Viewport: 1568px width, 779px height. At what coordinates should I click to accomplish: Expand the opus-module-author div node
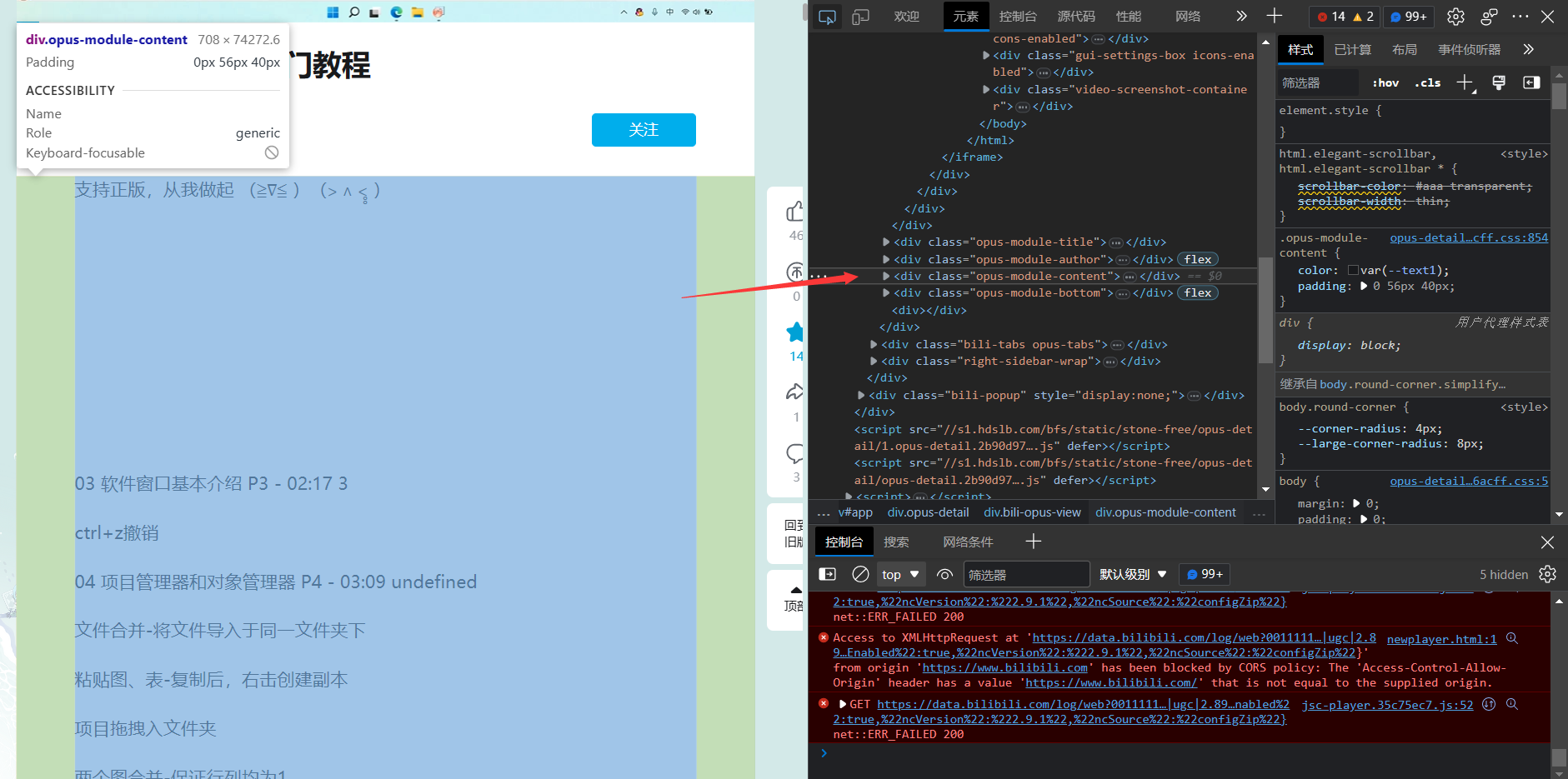pyautogui.click(x=886, y=260)
